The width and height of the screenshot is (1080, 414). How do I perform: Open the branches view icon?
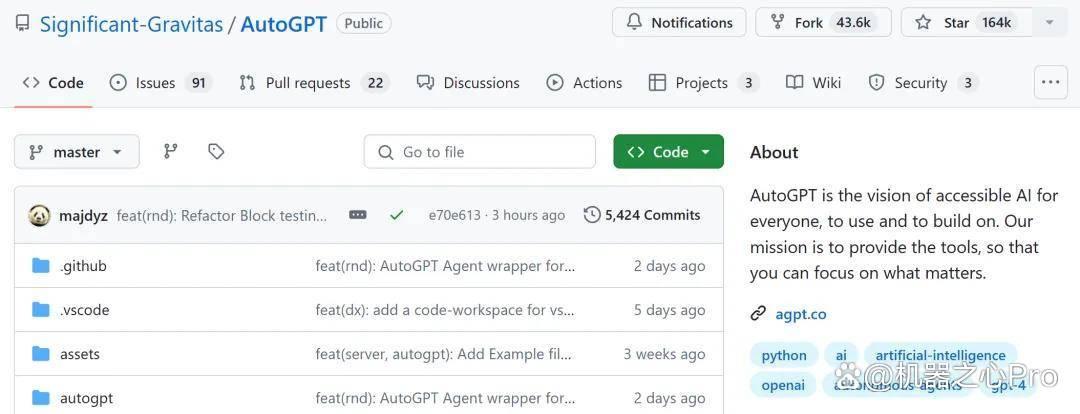(x=171, y=152)
